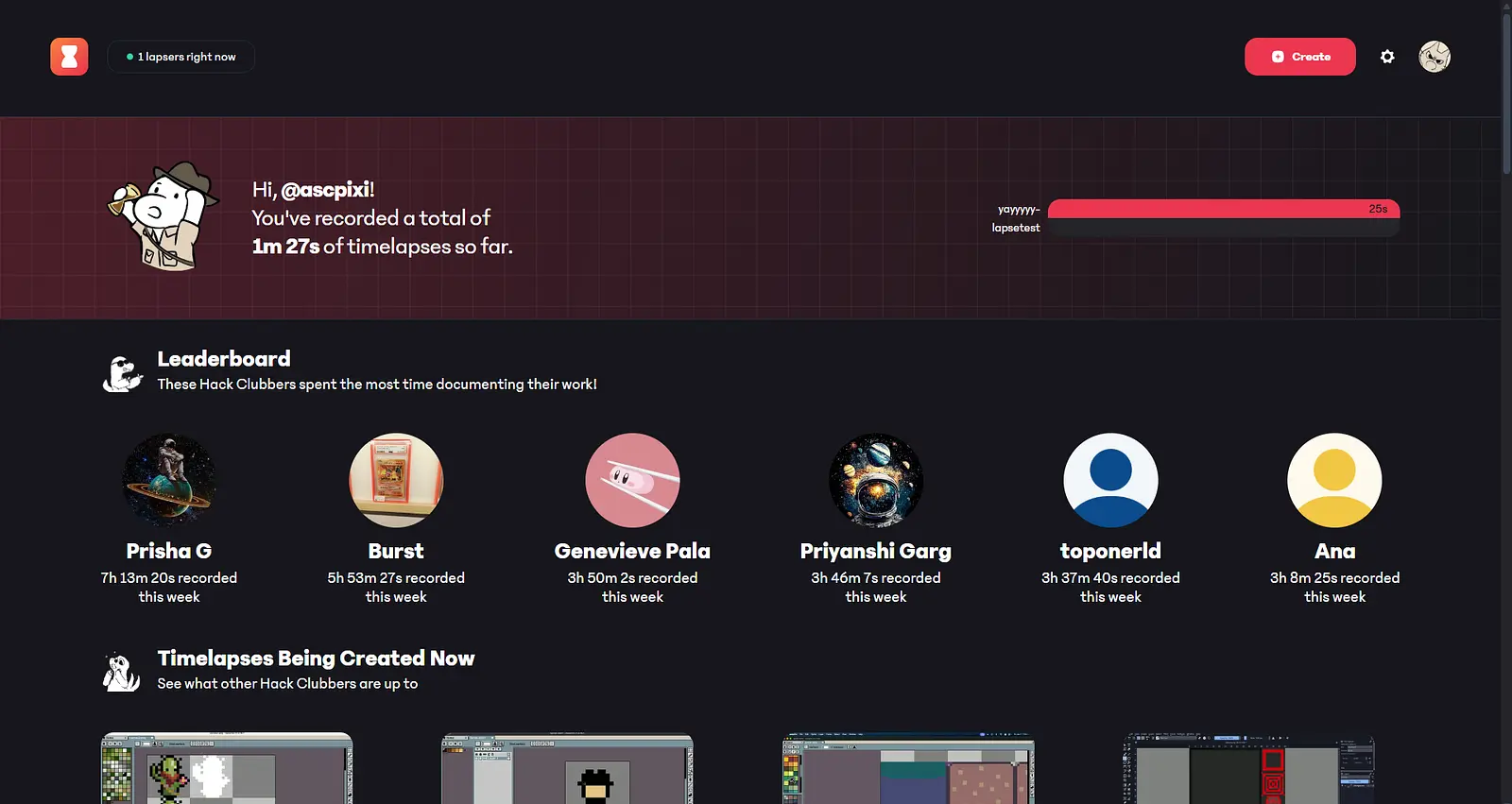Select Priyanshi Garg's astronaut avatar
The image size is (1512, 804).
click(875, 480)
